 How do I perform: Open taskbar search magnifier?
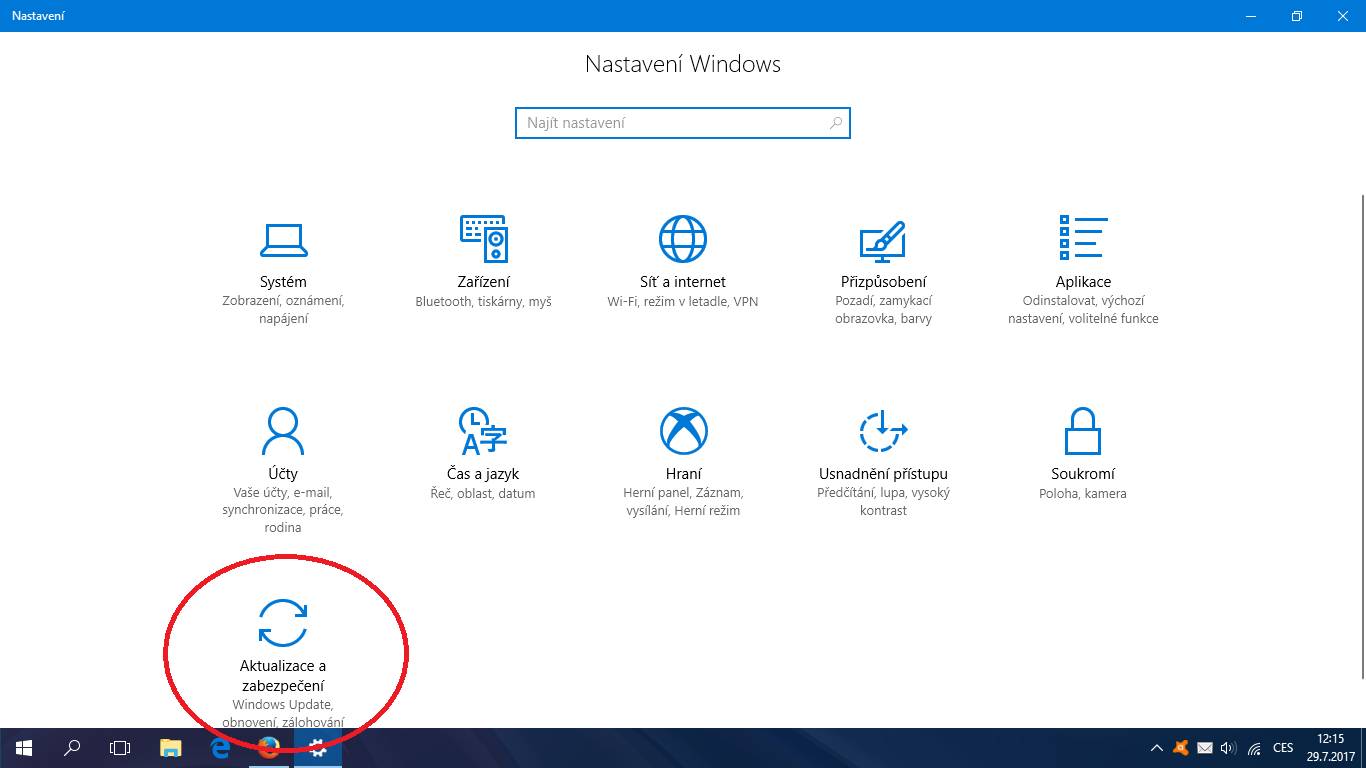click(72, 748)
